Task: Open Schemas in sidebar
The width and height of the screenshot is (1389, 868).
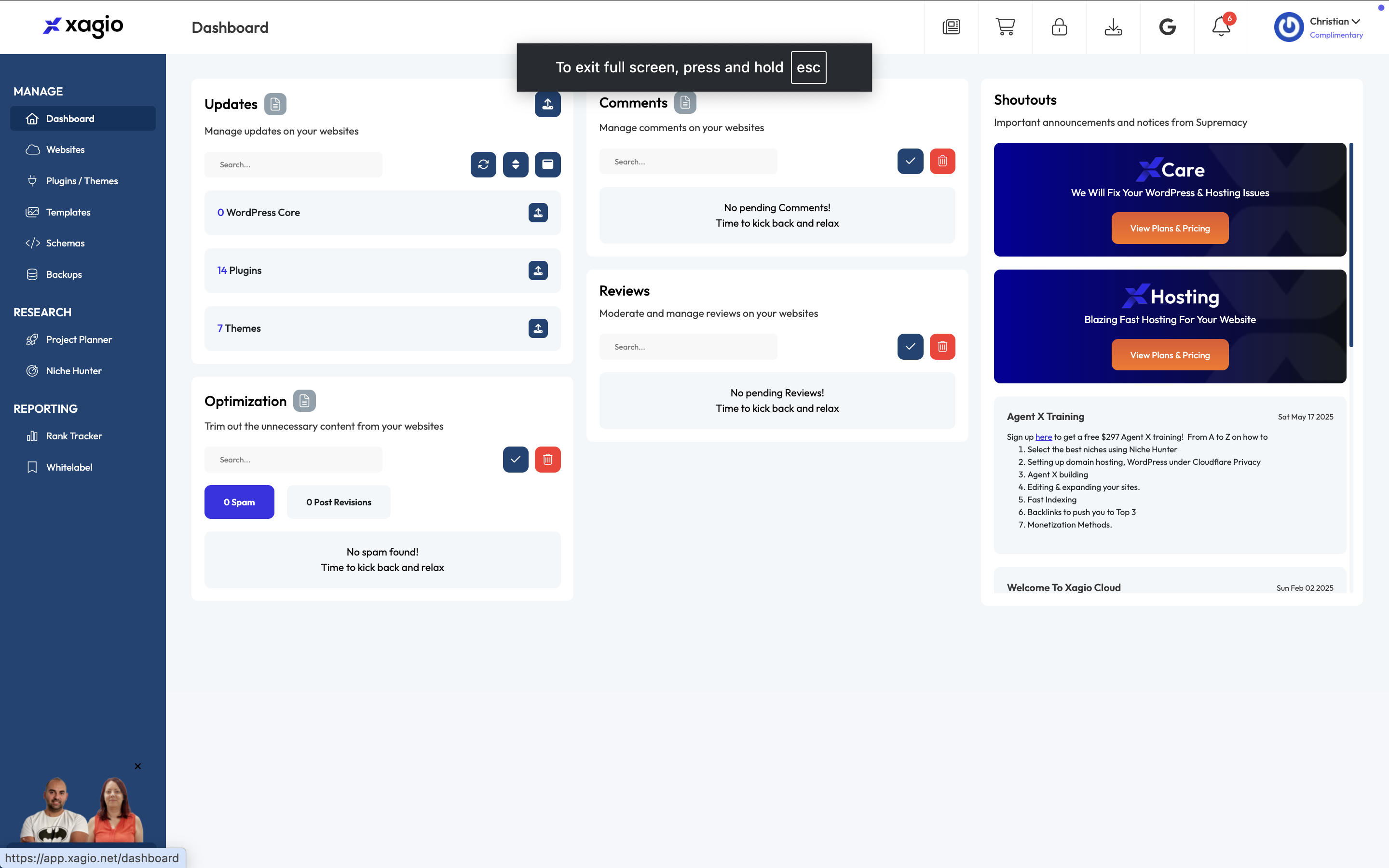Action: pyautogui.click(x=82, y=243)
